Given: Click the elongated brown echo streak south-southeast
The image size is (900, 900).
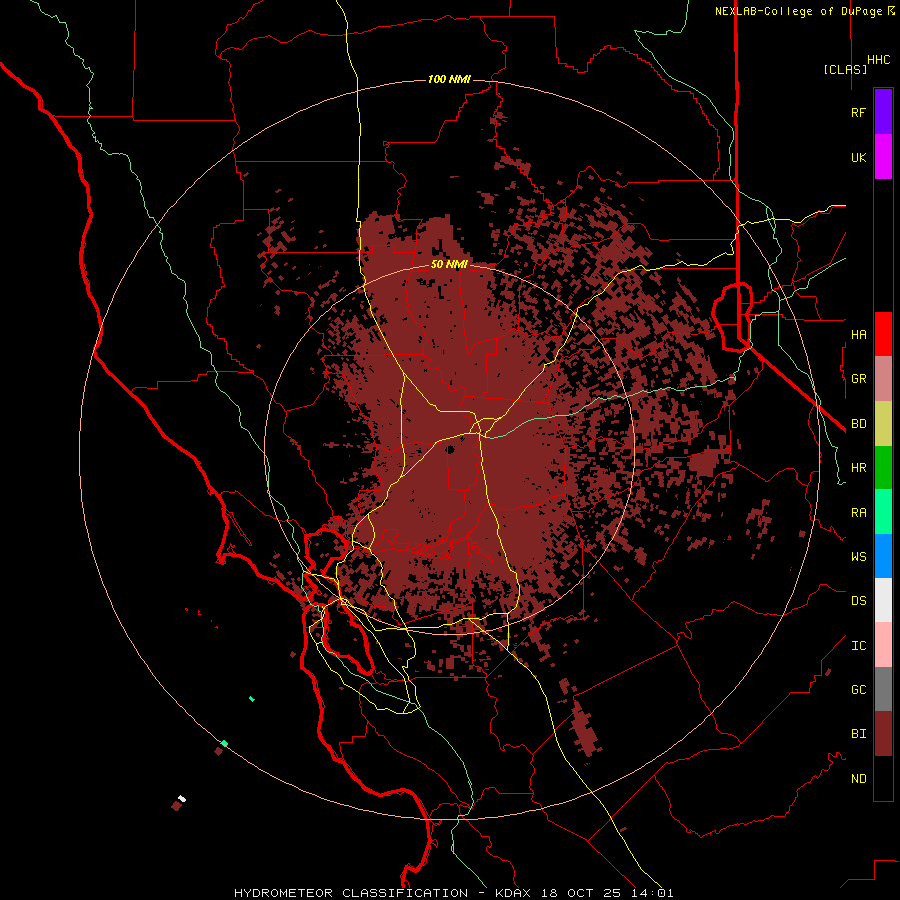Looking at the screenshot, I should (586, 728).
